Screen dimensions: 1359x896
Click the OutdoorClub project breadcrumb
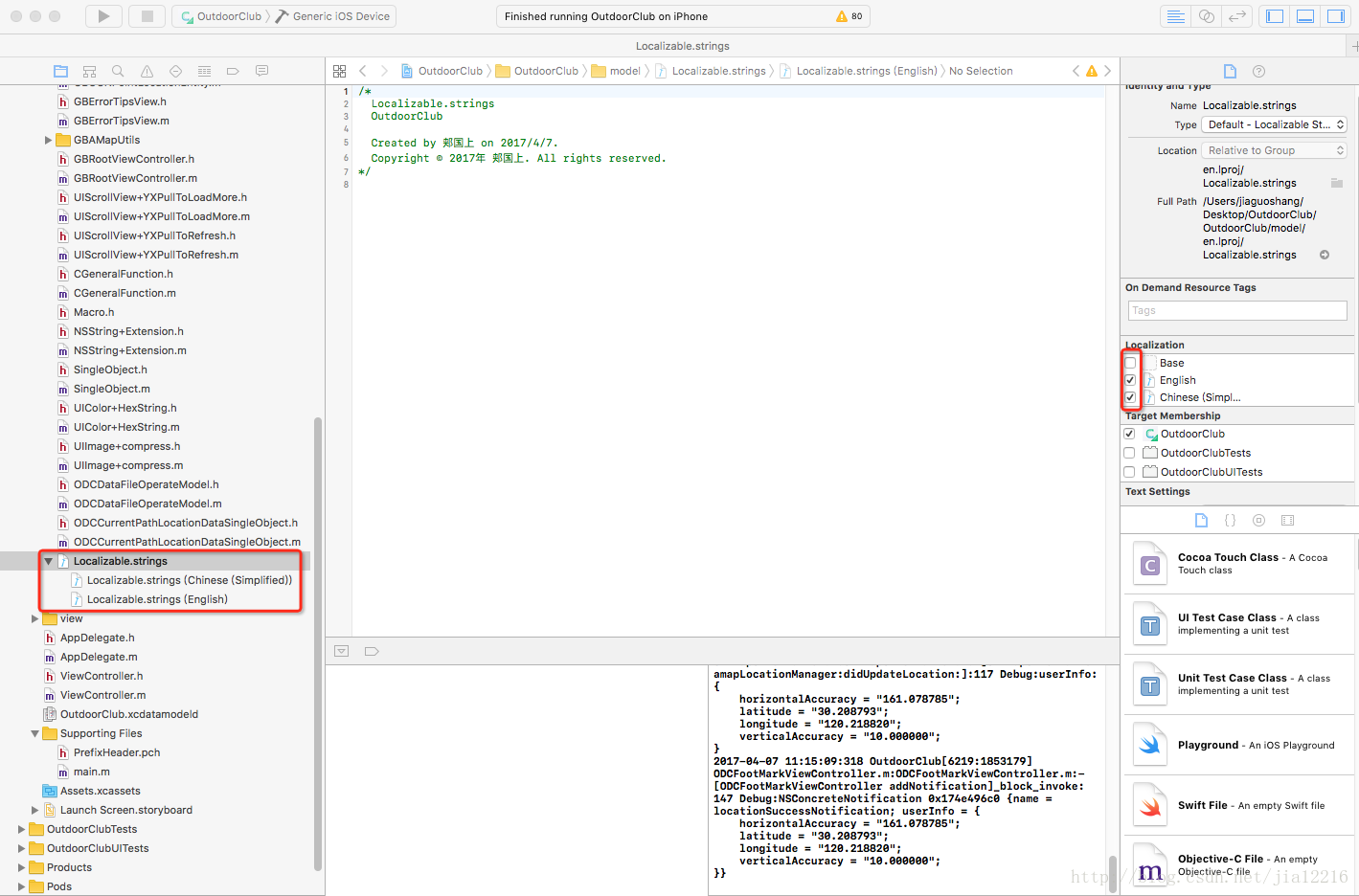click(442, 71)
